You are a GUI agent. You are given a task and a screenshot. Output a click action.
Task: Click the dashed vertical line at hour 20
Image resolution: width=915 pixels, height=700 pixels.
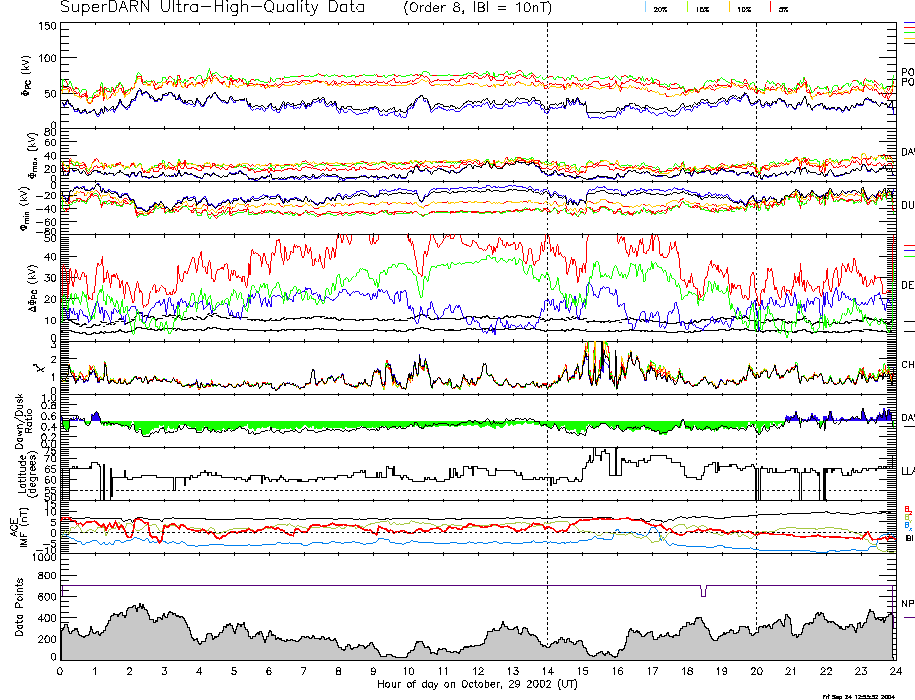pos(756,300)
